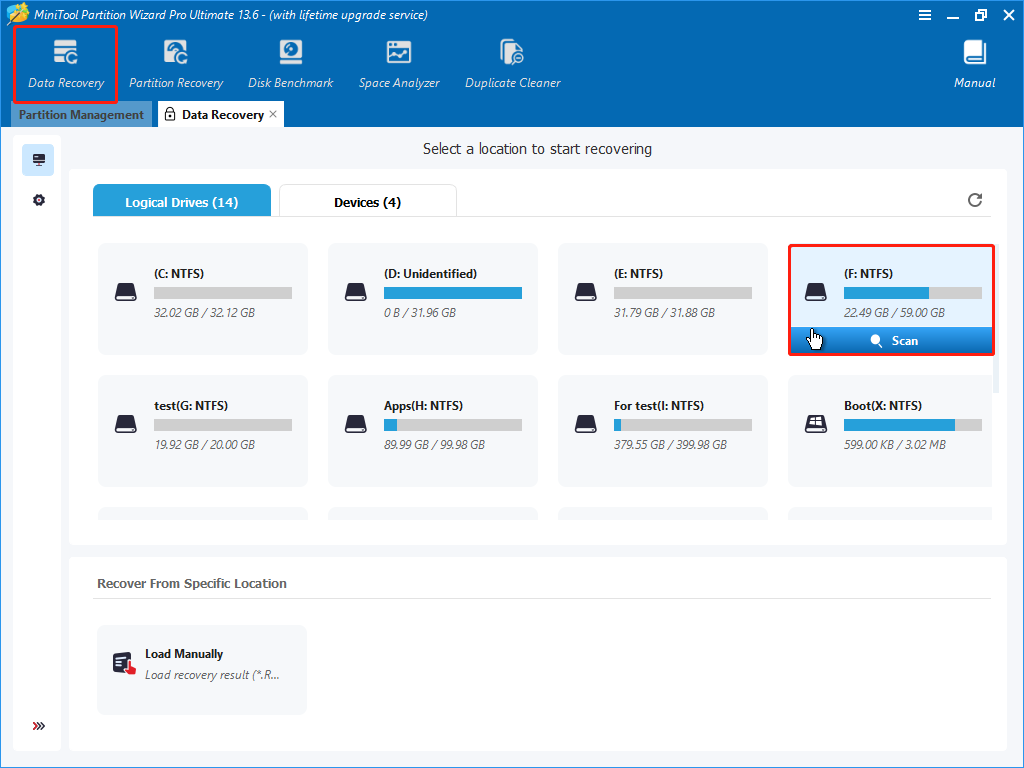
Task: Click the Apps(H:) drive usage bar
Action: 453,425
